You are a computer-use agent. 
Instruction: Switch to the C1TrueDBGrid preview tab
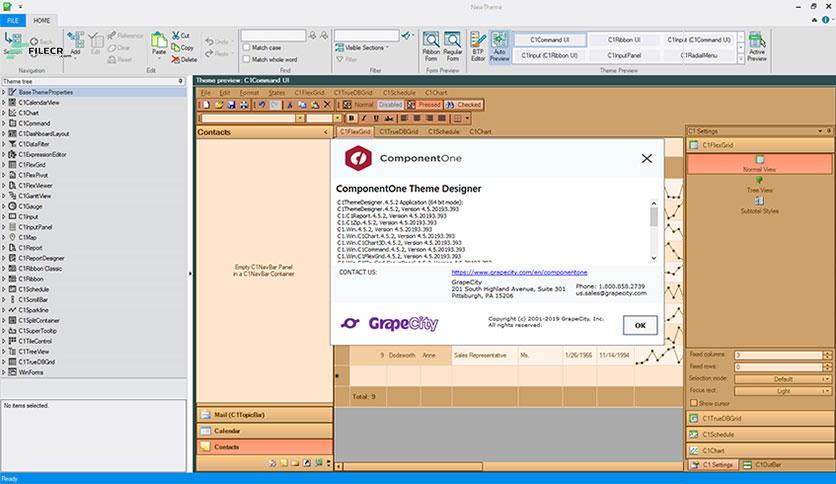399,131
